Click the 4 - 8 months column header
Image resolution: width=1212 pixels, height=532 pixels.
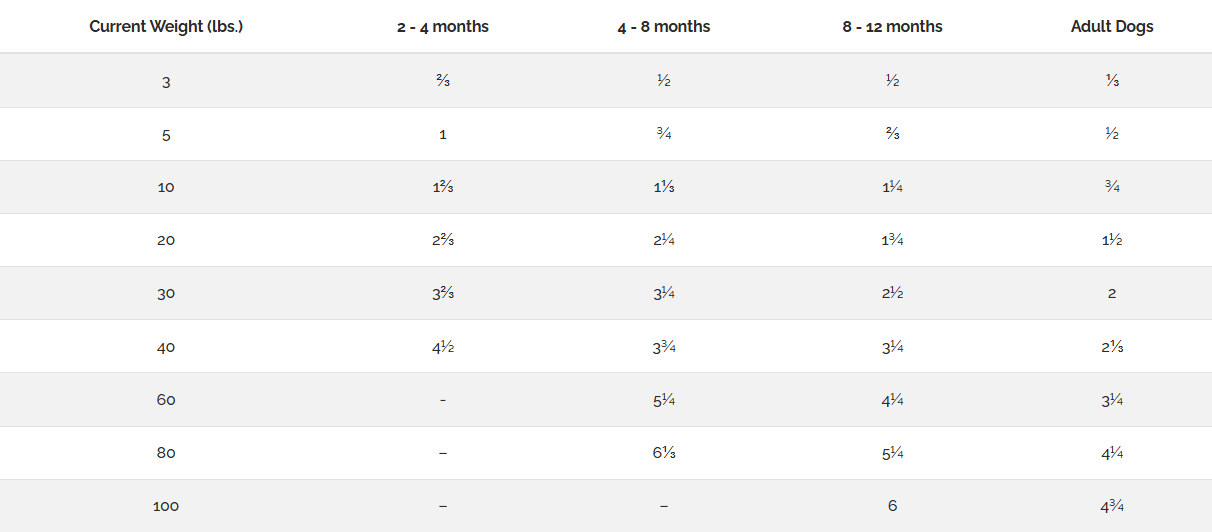664,27
